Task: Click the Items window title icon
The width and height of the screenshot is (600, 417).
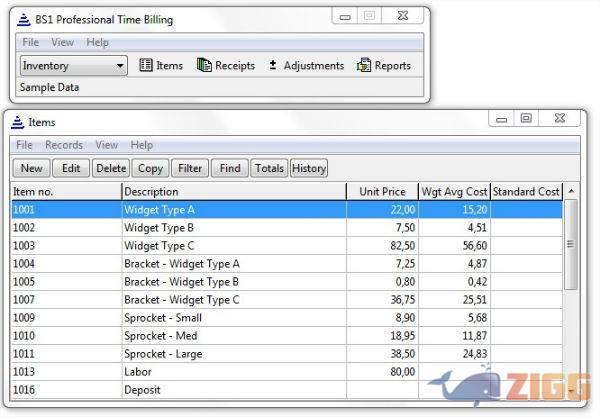Action: 17,122
